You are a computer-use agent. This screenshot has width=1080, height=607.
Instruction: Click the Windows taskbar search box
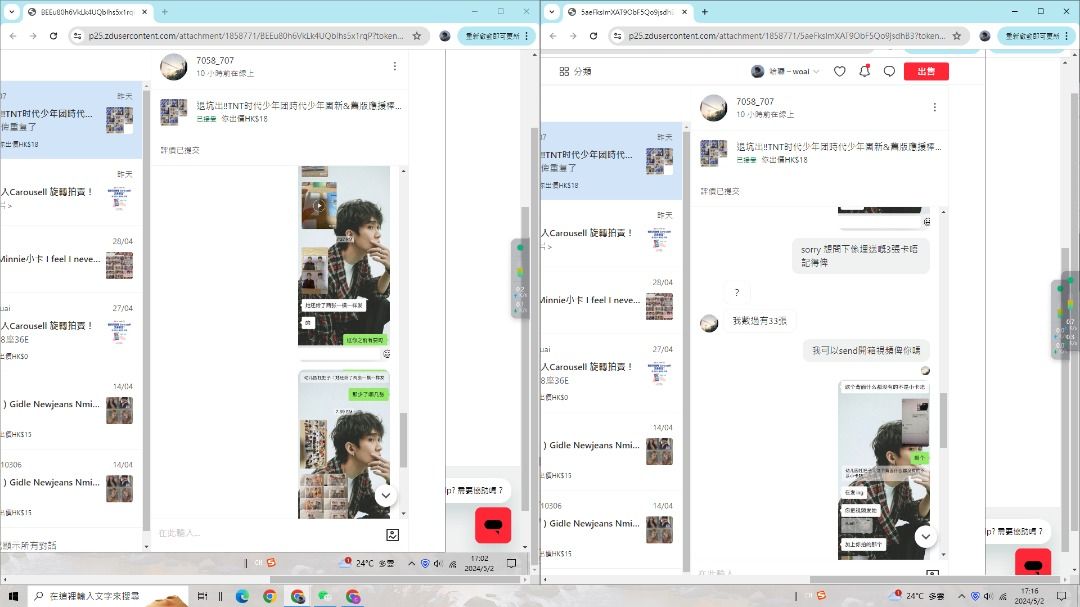(107, 596)
